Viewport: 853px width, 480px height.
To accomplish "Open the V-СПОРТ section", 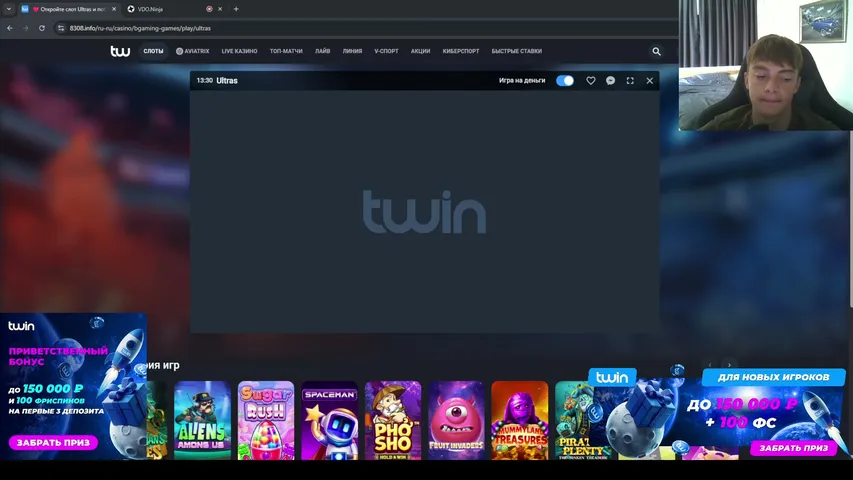I will click(386, 51).
